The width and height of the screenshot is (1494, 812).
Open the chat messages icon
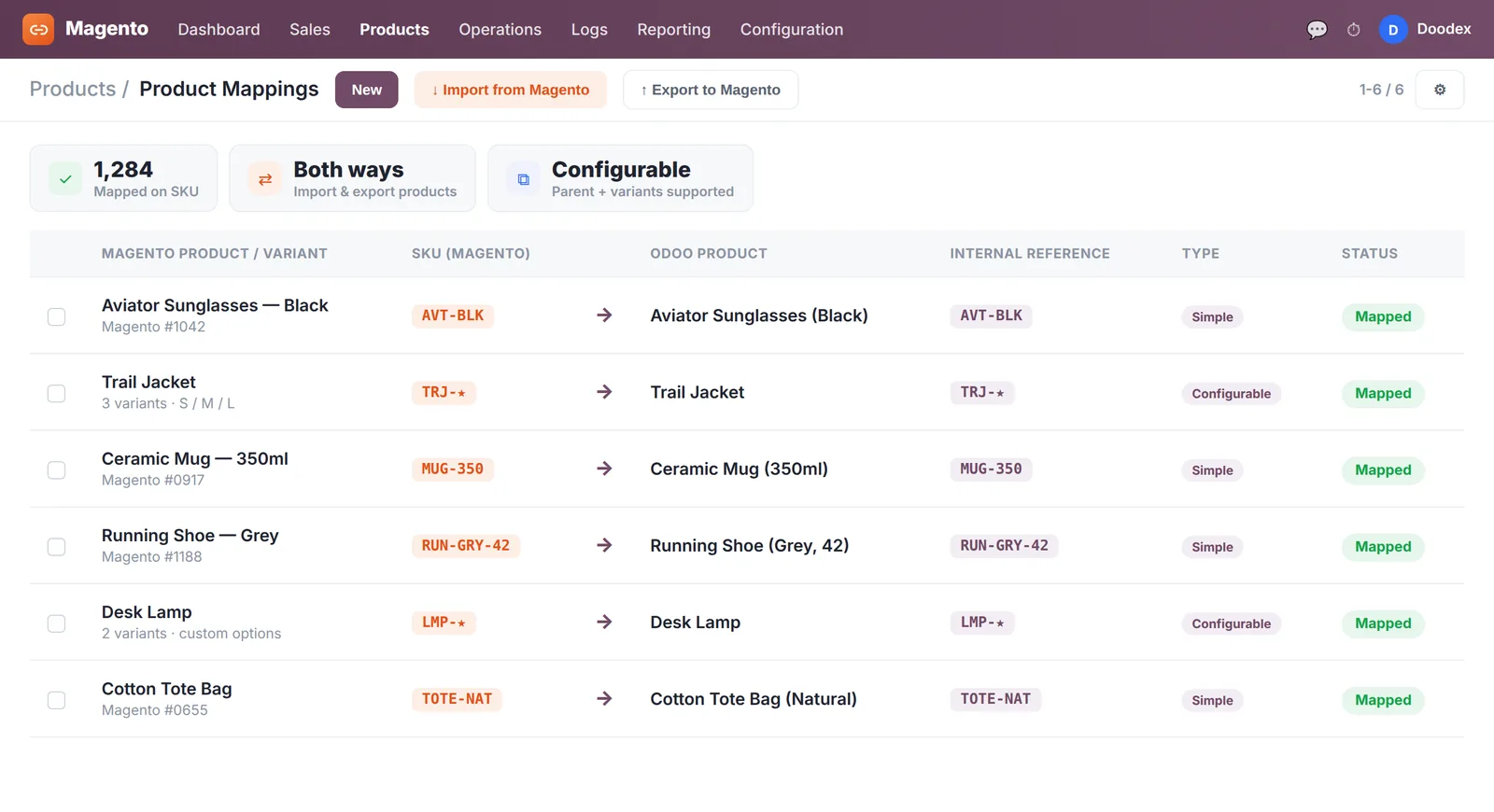[x=1317, y=30]
